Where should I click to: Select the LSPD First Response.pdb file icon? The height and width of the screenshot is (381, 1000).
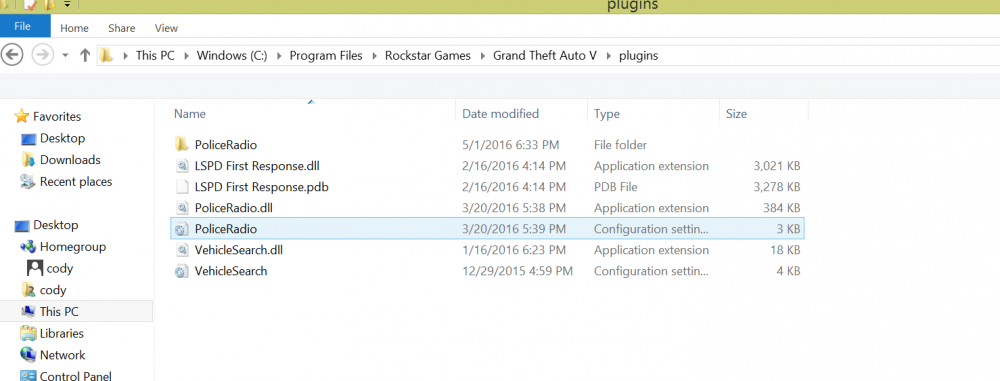(182, 187)
